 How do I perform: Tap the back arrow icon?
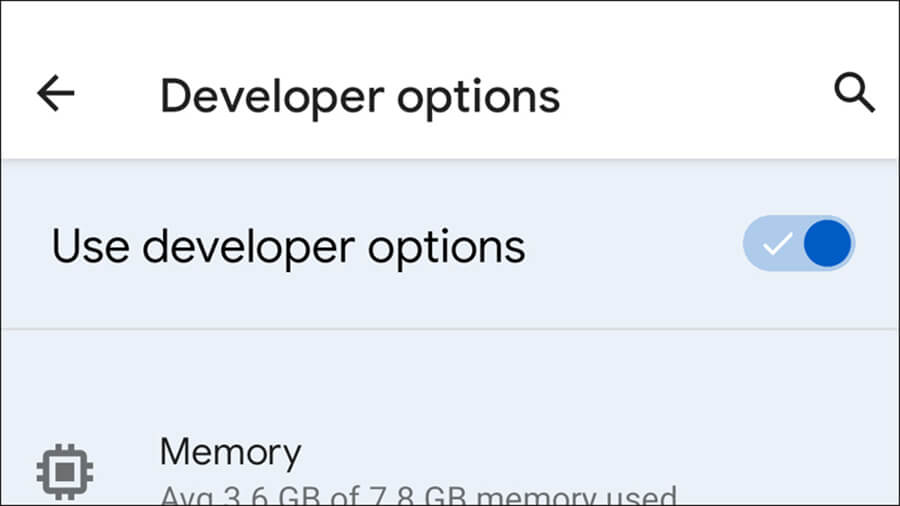click(56, 94)
